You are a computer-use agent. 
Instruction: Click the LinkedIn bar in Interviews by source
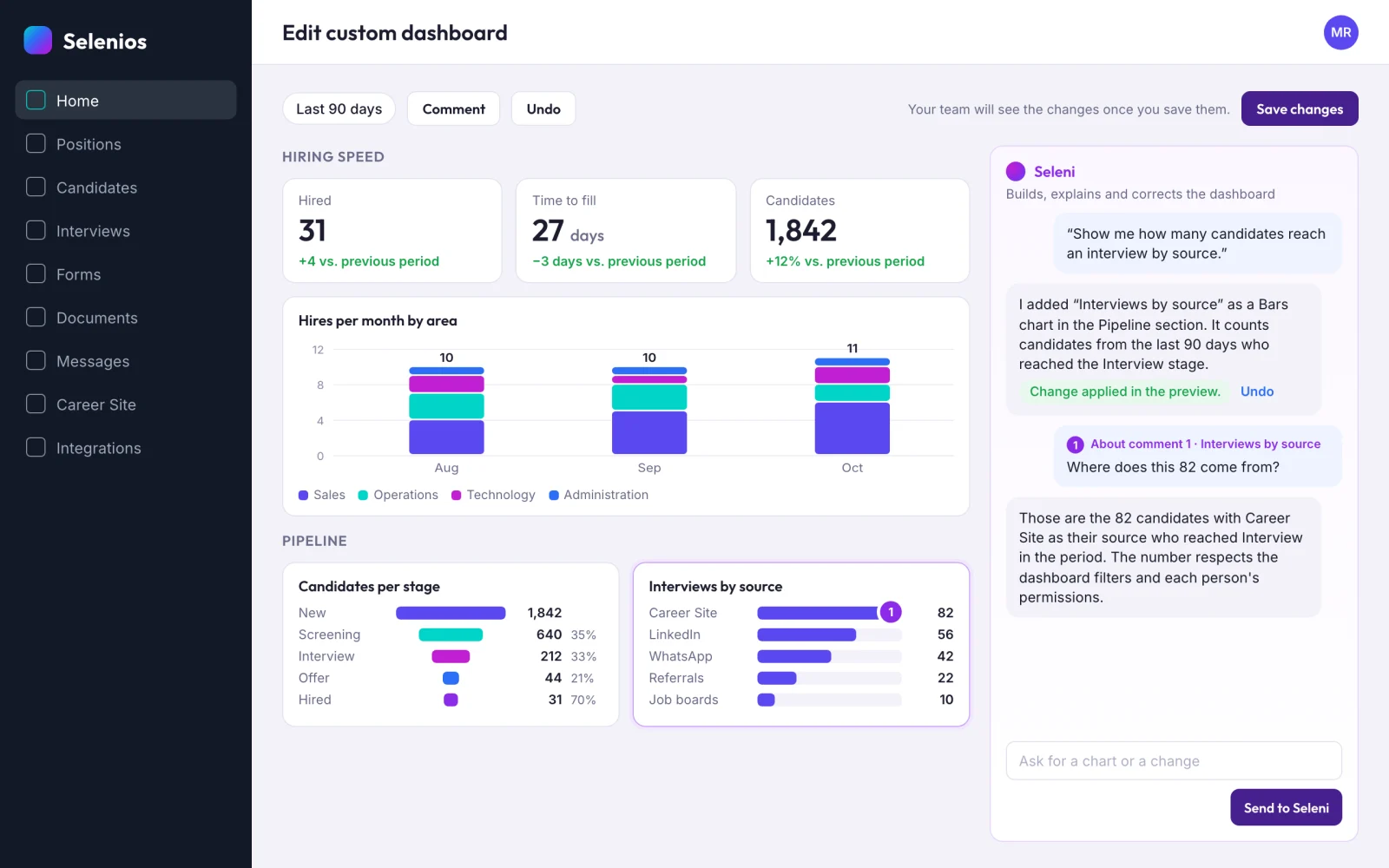[806, 635]
